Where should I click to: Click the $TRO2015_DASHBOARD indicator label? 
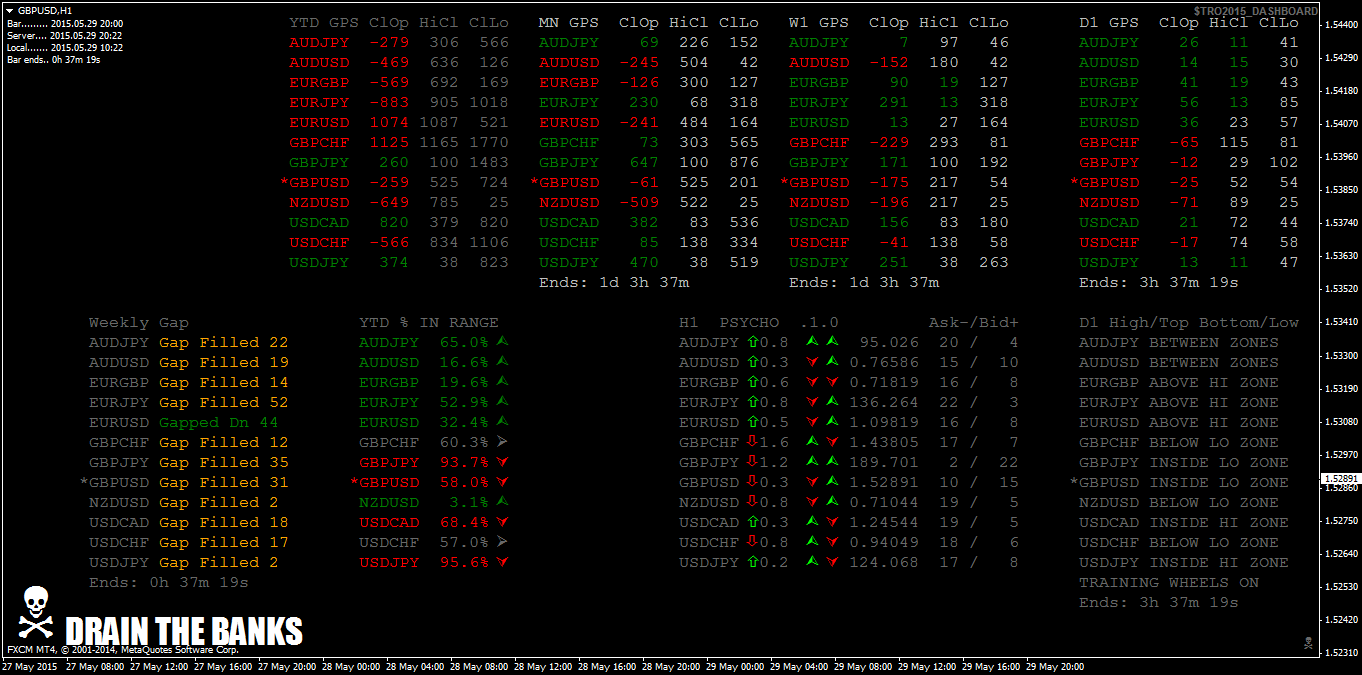(1255, 11)
